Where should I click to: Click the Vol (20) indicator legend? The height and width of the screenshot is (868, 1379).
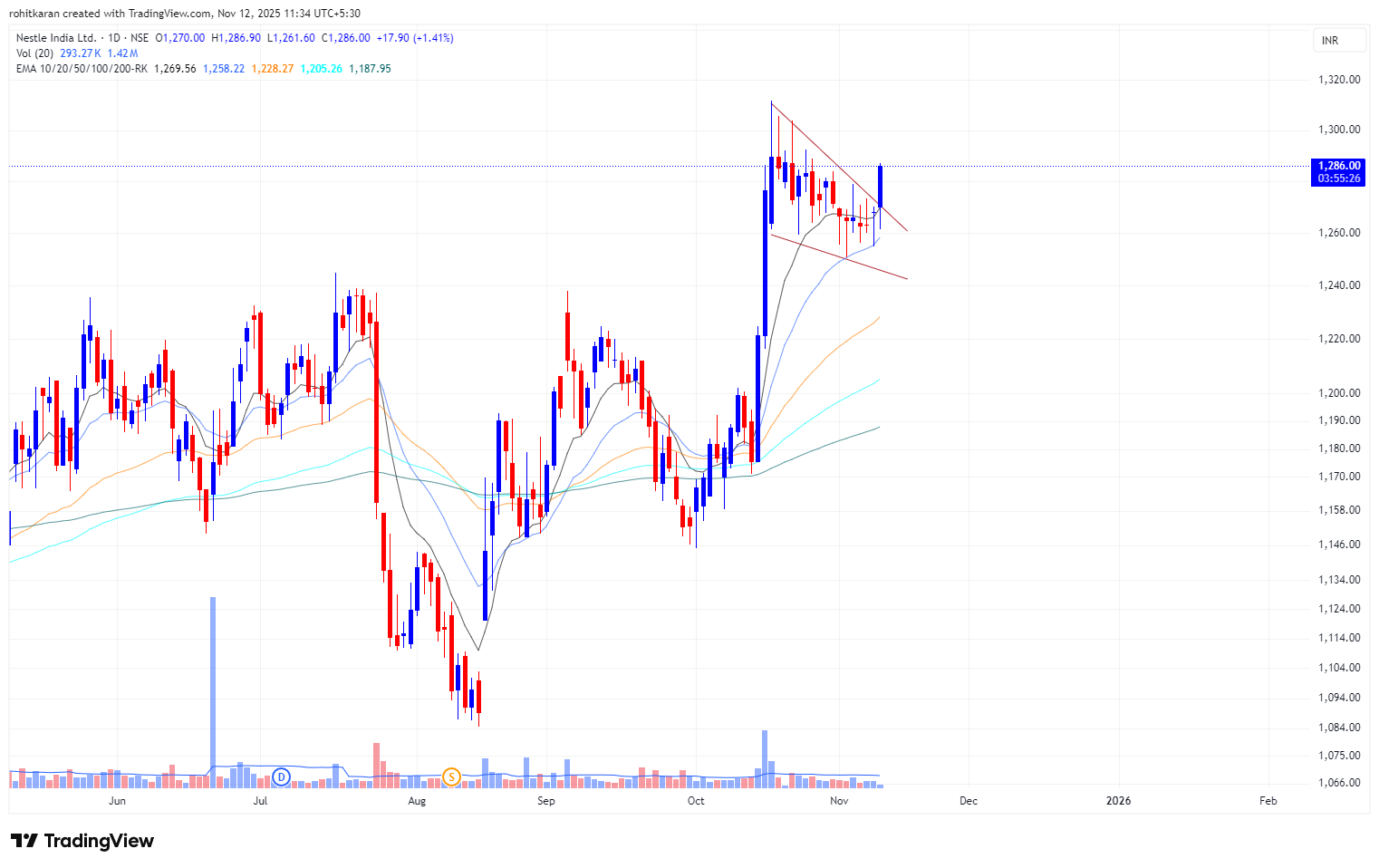point(34,53)
